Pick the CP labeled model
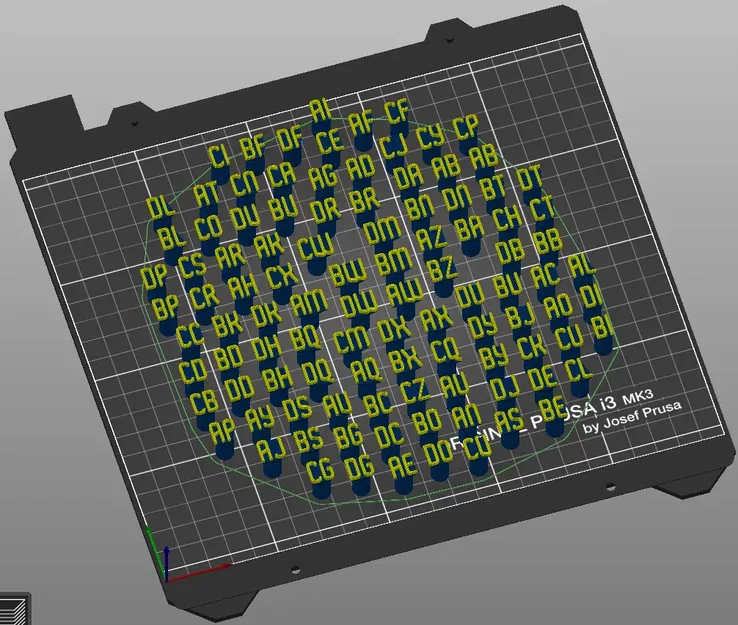The width and height of the screenshot is (738, 625). pos(466,128)
